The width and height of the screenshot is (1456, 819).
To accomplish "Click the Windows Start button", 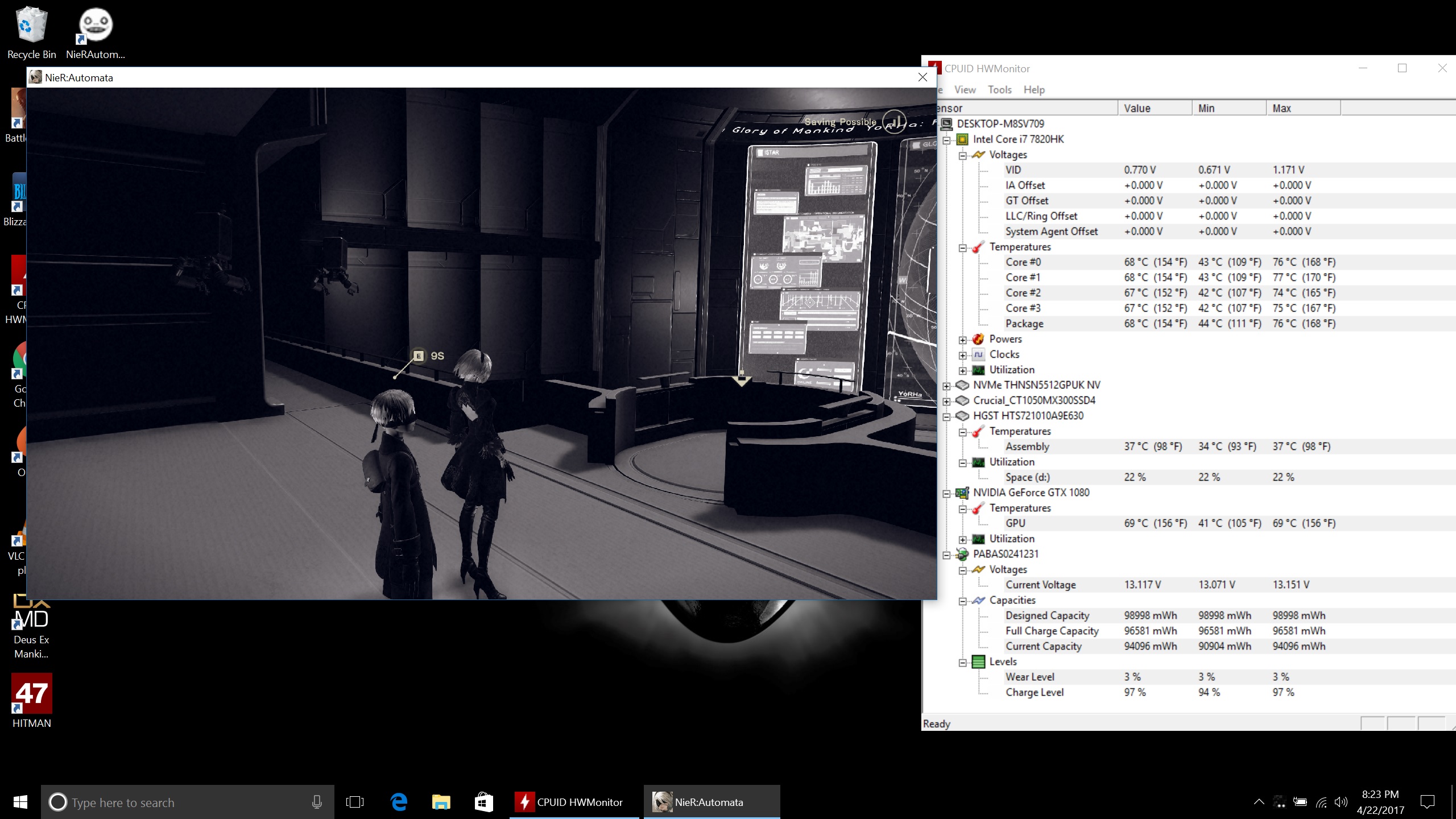I will 20,802.
